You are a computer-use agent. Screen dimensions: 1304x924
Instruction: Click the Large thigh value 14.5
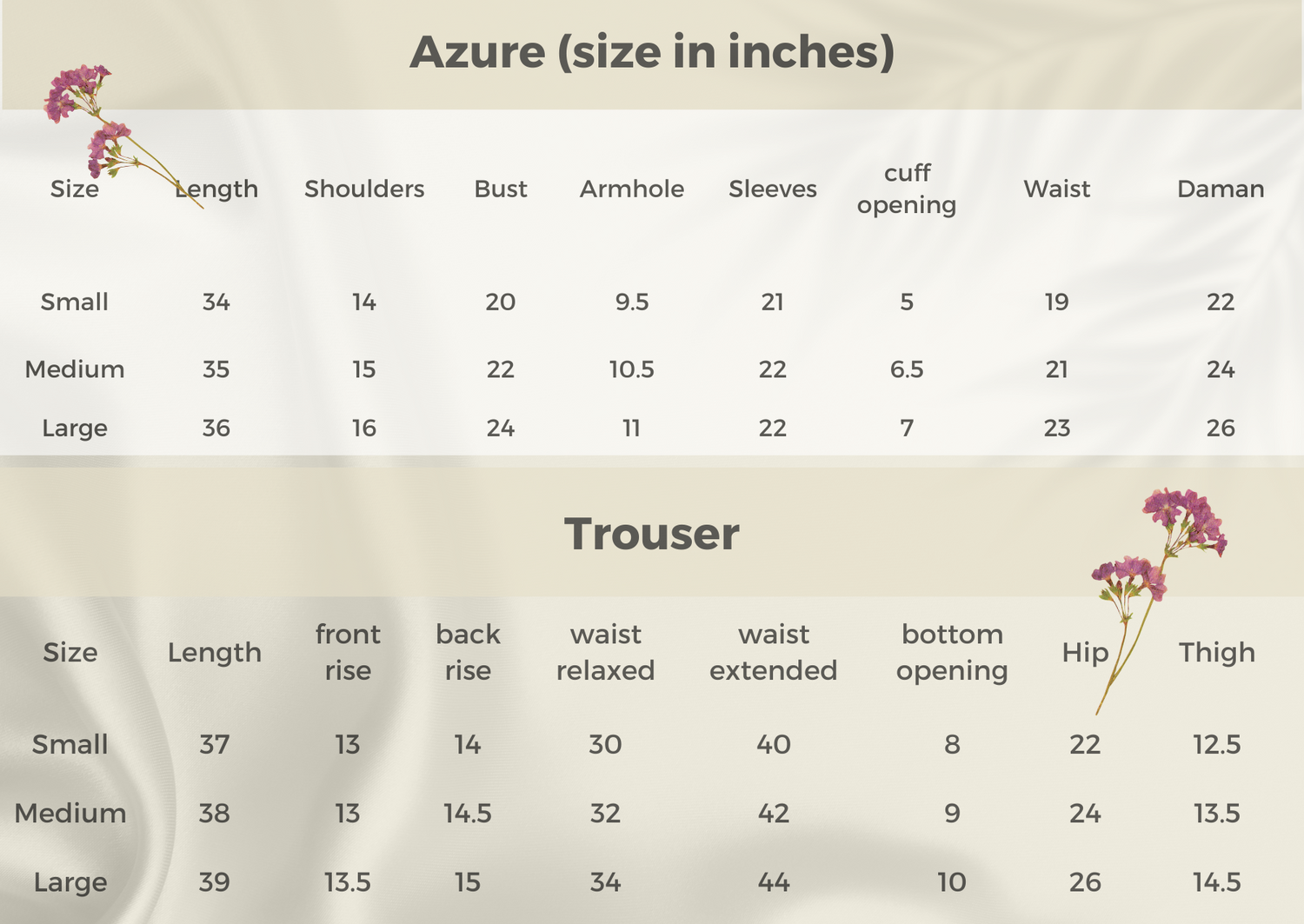[1217, 882]
